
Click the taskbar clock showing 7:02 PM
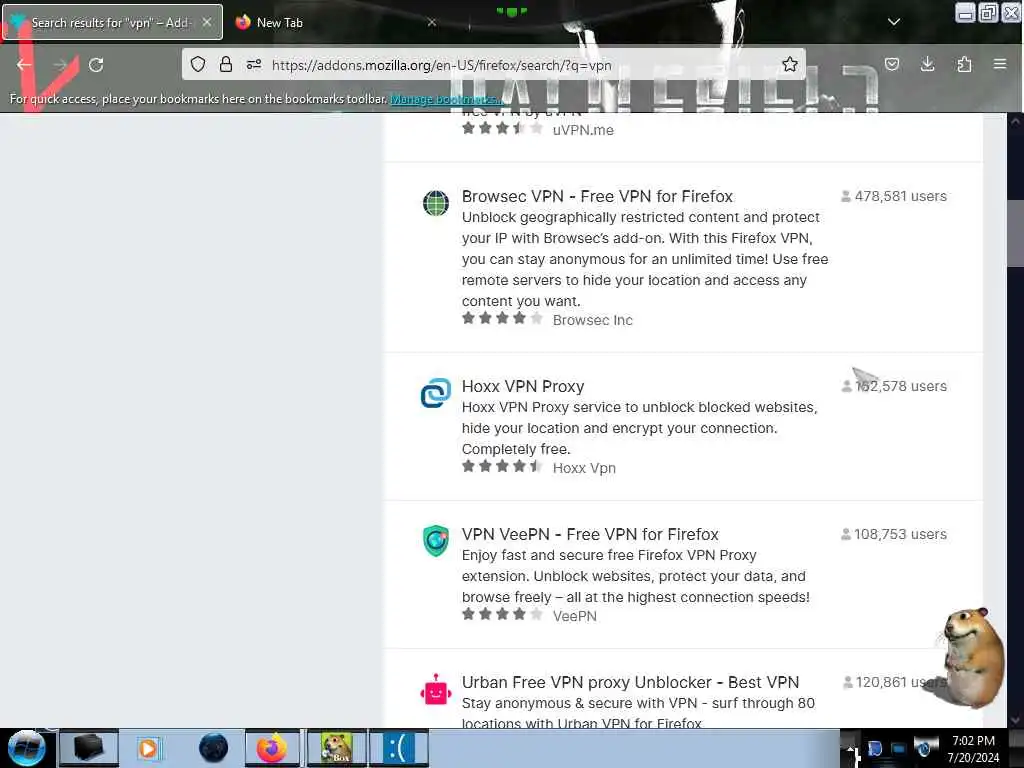click(x=973, y=749)
